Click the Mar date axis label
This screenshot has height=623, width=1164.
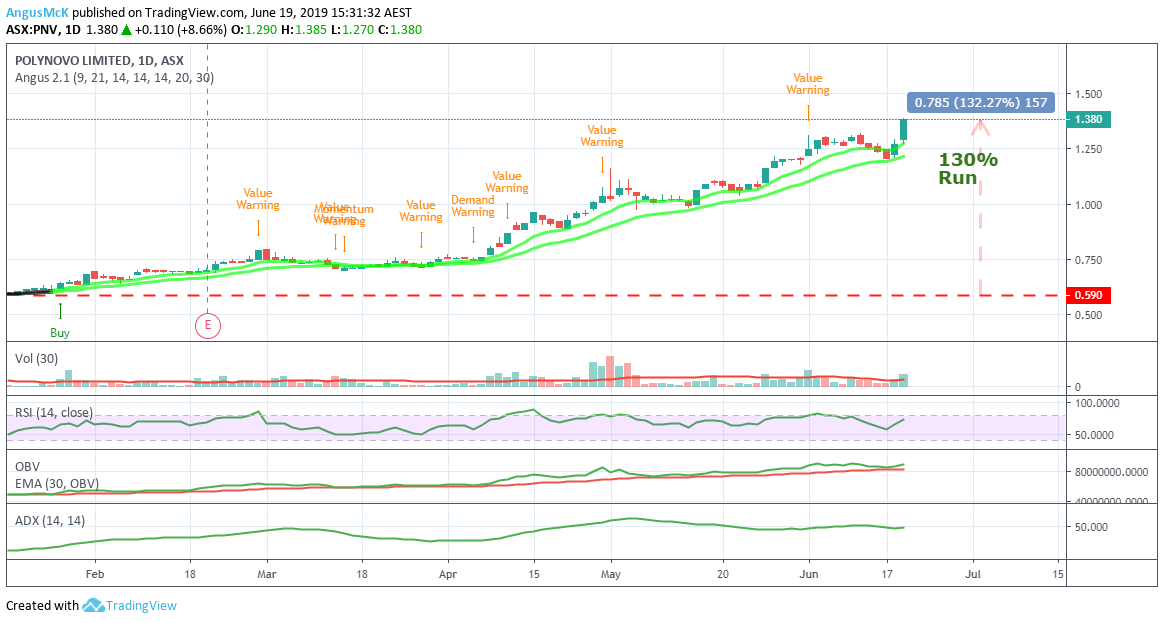267,574
